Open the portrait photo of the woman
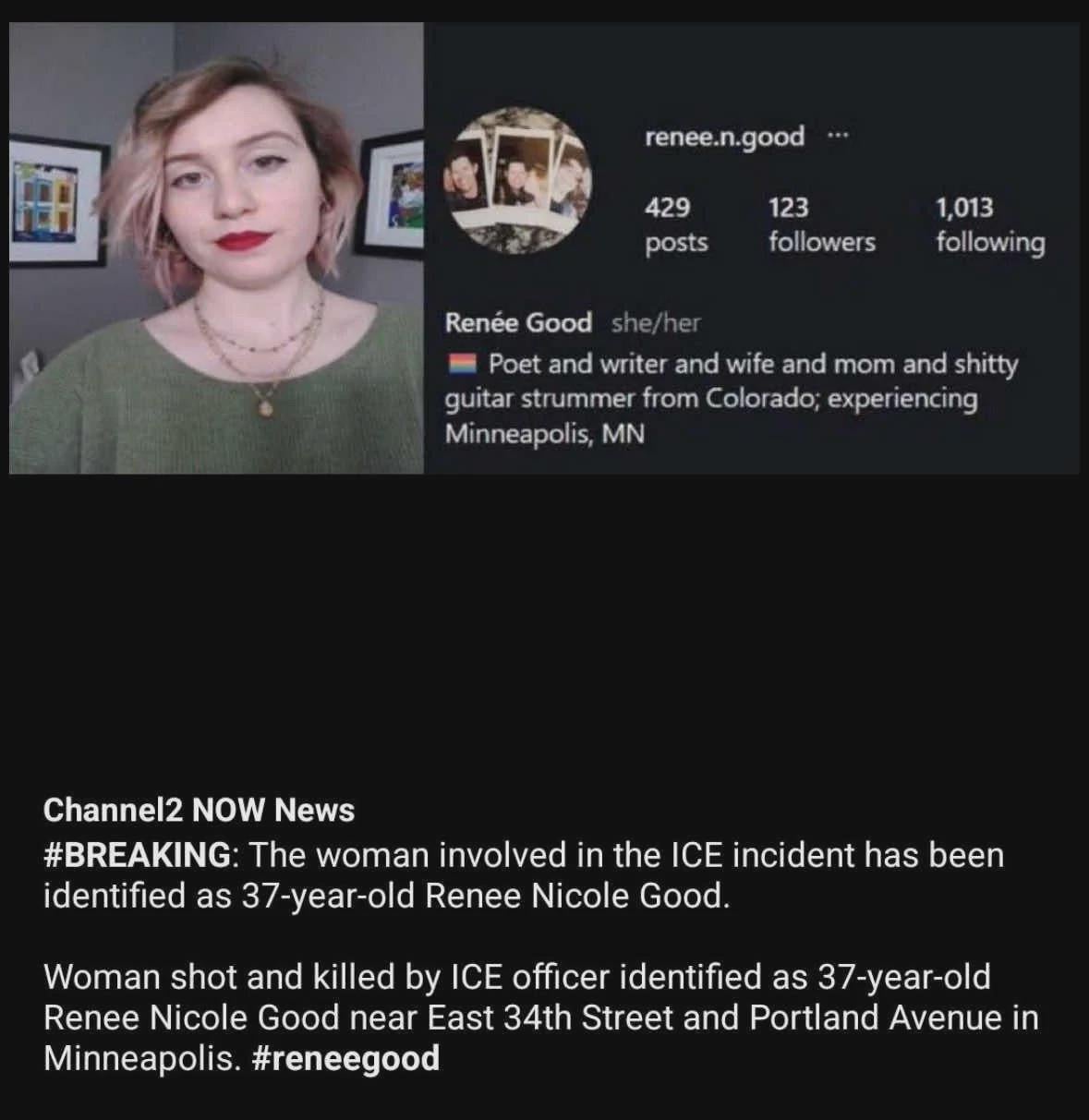The height and width of the screenshot is (1120, 1089). (x=216, y=248)
